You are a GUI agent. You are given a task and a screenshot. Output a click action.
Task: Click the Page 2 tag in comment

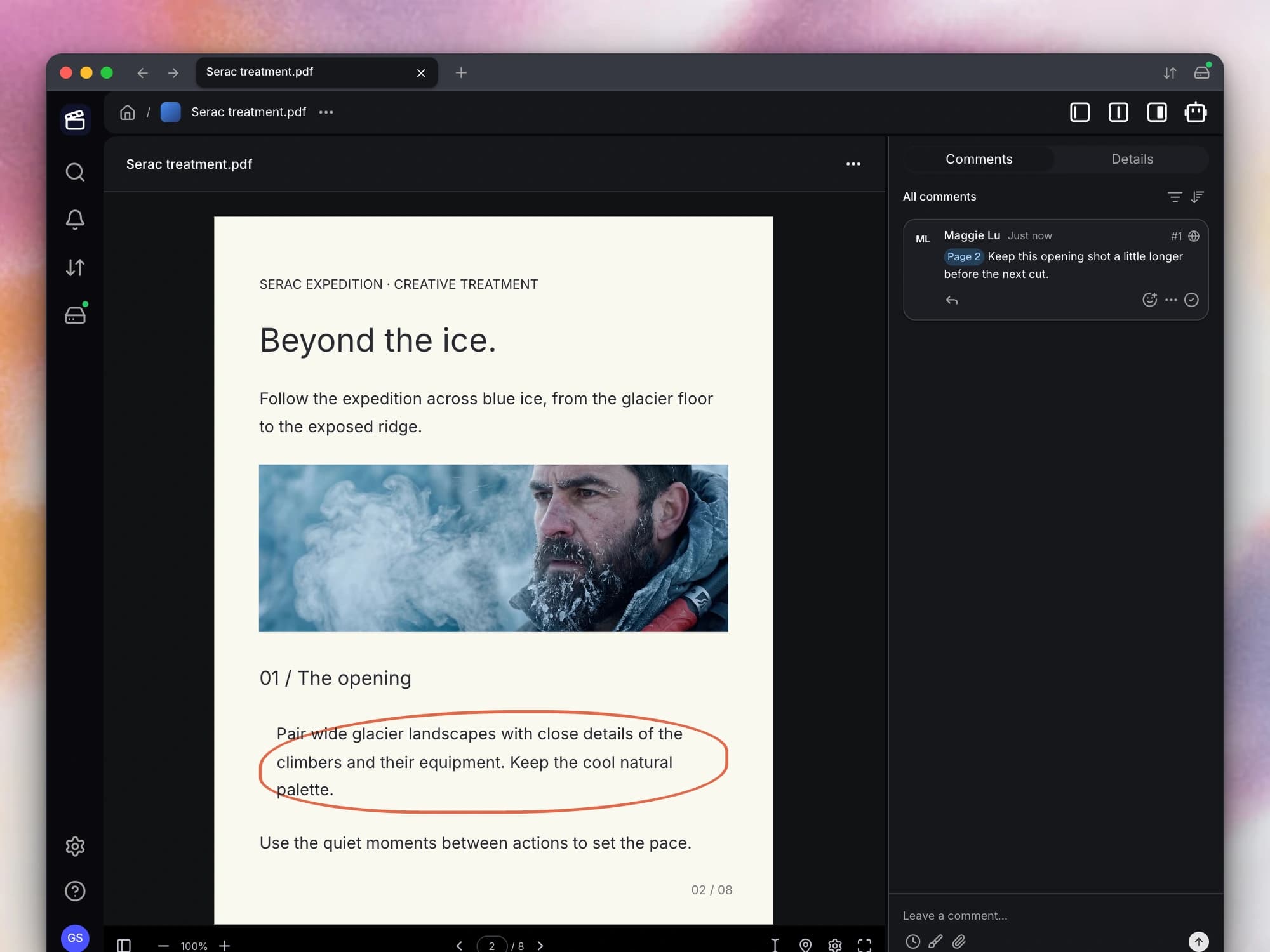[x=963, y=256]
